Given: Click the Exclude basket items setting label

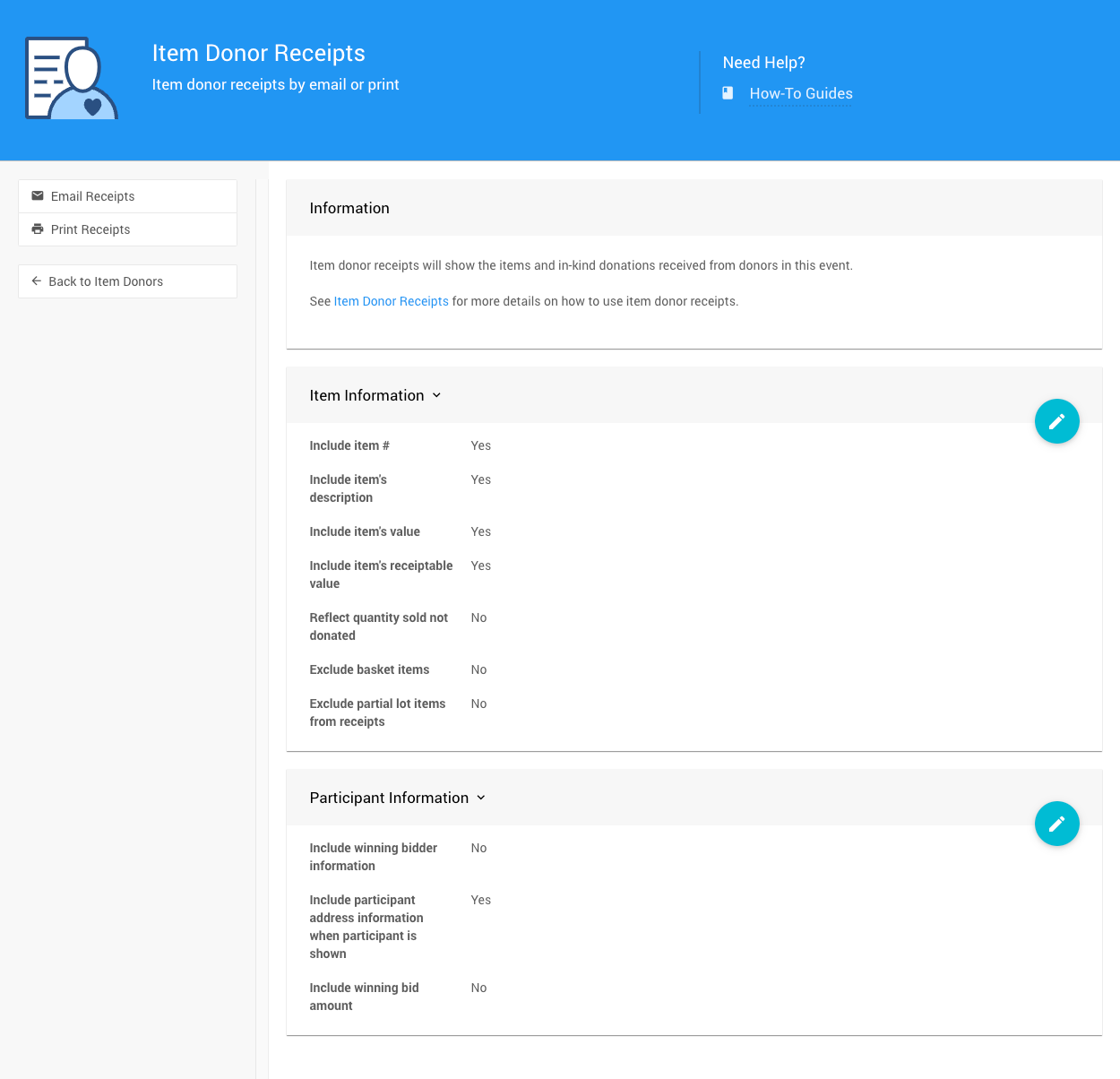Looking at the screenshot, I should (x=369, y=669).
